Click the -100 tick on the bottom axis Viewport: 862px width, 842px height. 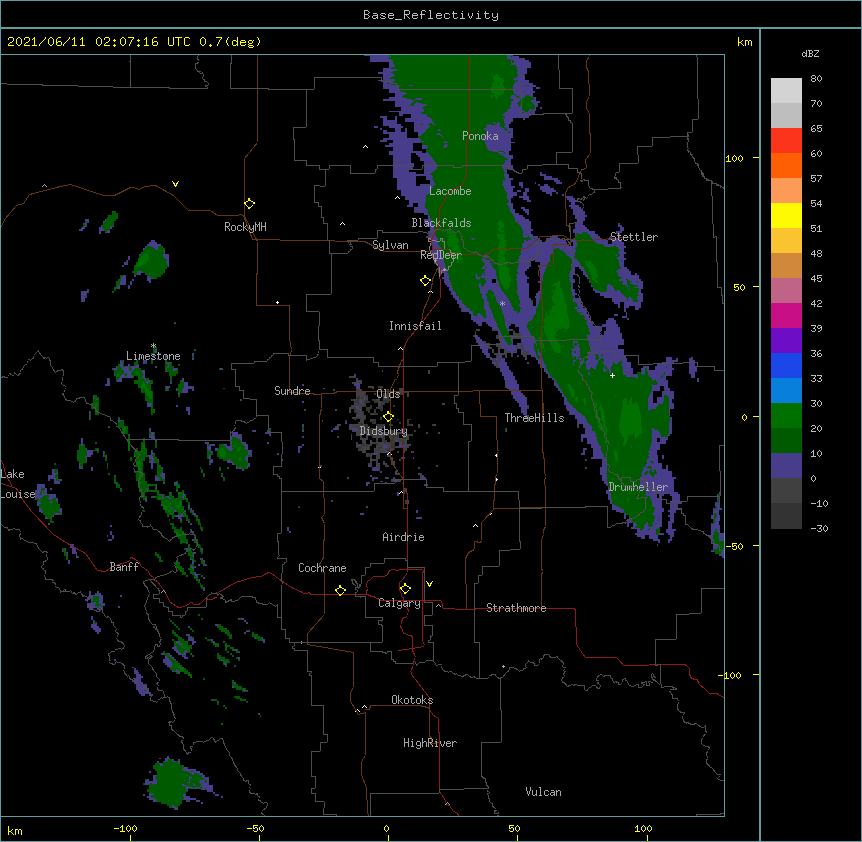point(125,828)
